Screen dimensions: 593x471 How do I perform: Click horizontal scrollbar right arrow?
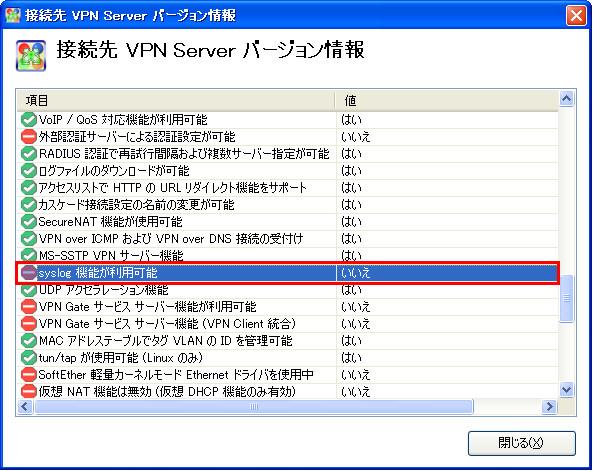coord(549,407)
